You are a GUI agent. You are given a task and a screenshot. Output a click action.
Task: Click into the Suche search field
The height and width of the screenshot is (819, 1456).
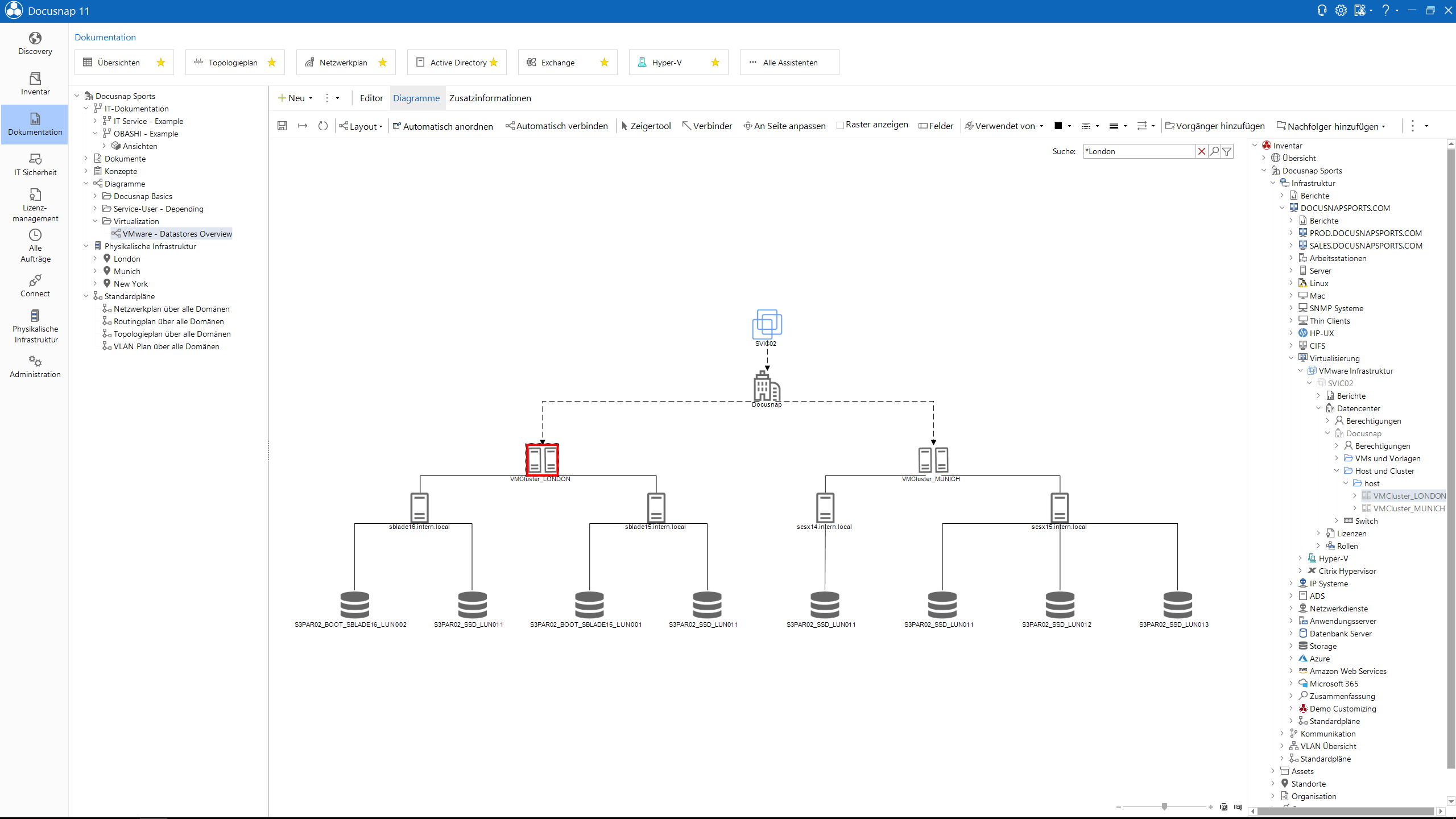[x=1139, y=151]
